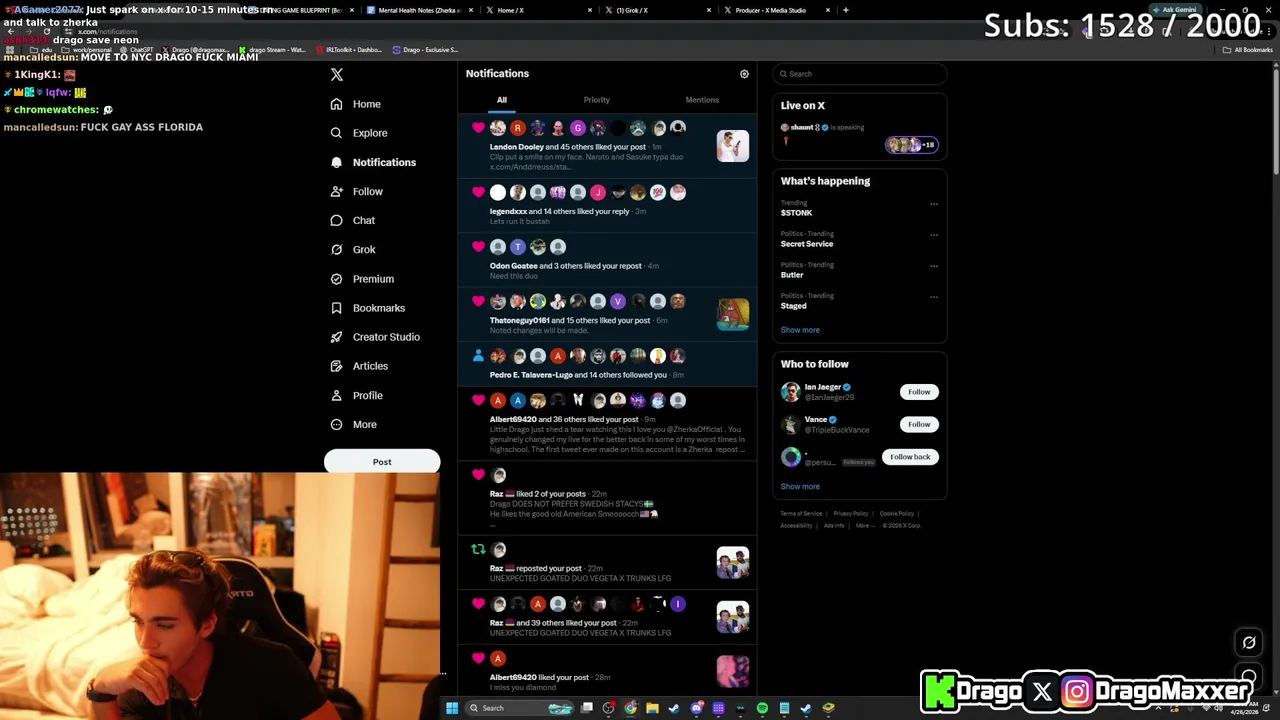Image resolution: width=1280 pixels, height=720 pixels.
Task: Open options for $STONK trend
Action: (x=934, y=204)
